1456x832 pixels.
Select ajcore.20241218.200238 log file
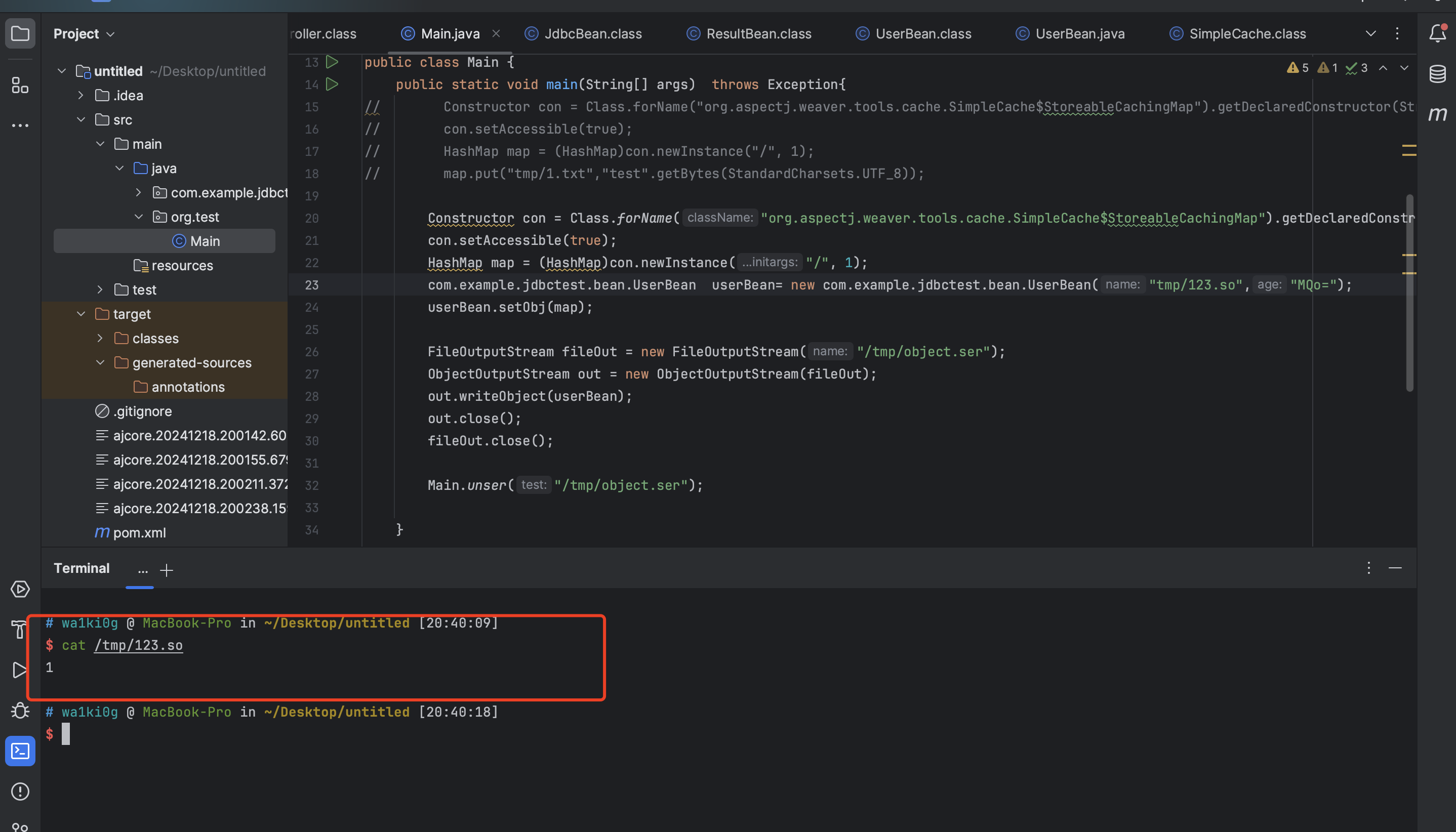pos(191,508)
